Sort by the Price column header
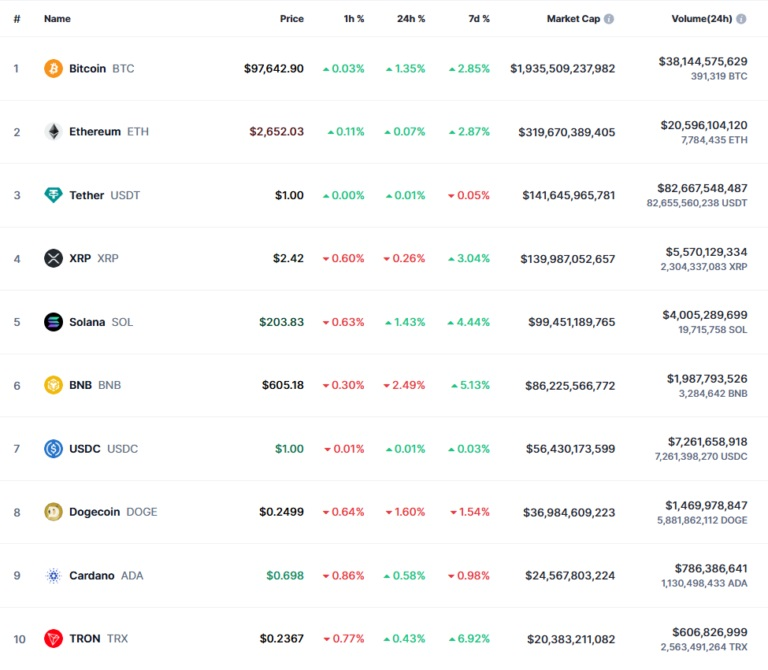768x670 pixels. pyautogui.click(x=291, y=19)
